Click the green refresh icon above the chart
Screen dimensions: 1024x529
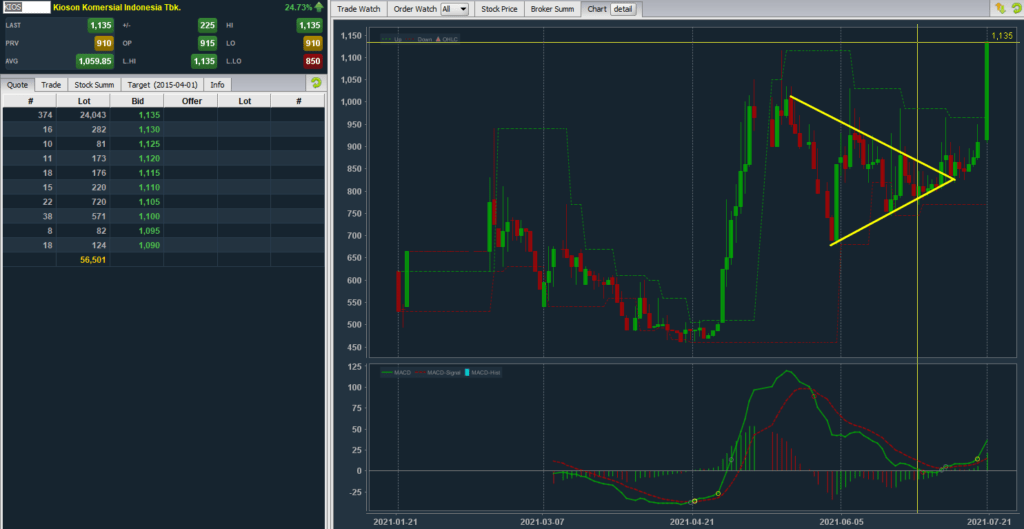pos(1016,8)
